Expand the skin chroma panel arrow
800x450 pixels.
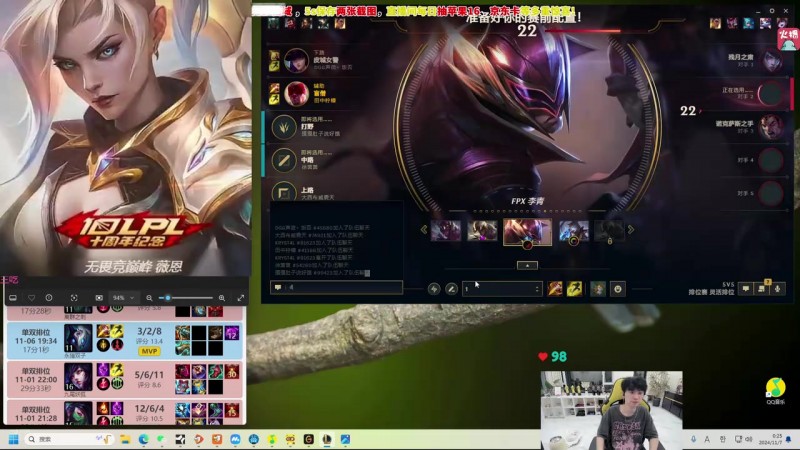coord(527,265)
